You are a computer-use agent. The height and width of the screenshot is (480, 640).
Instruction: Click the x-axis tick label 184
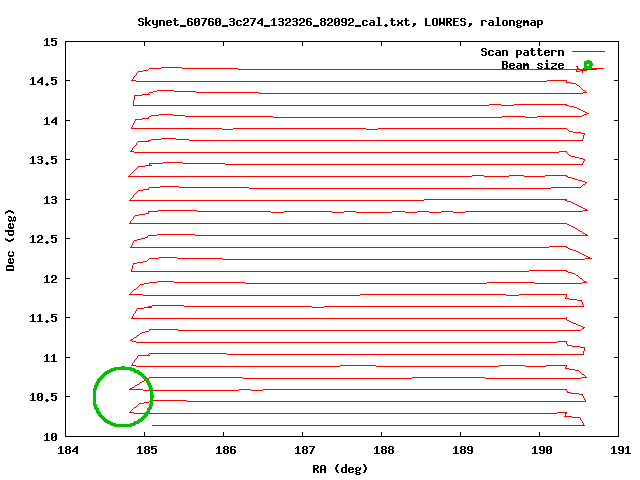coord(68,450)
